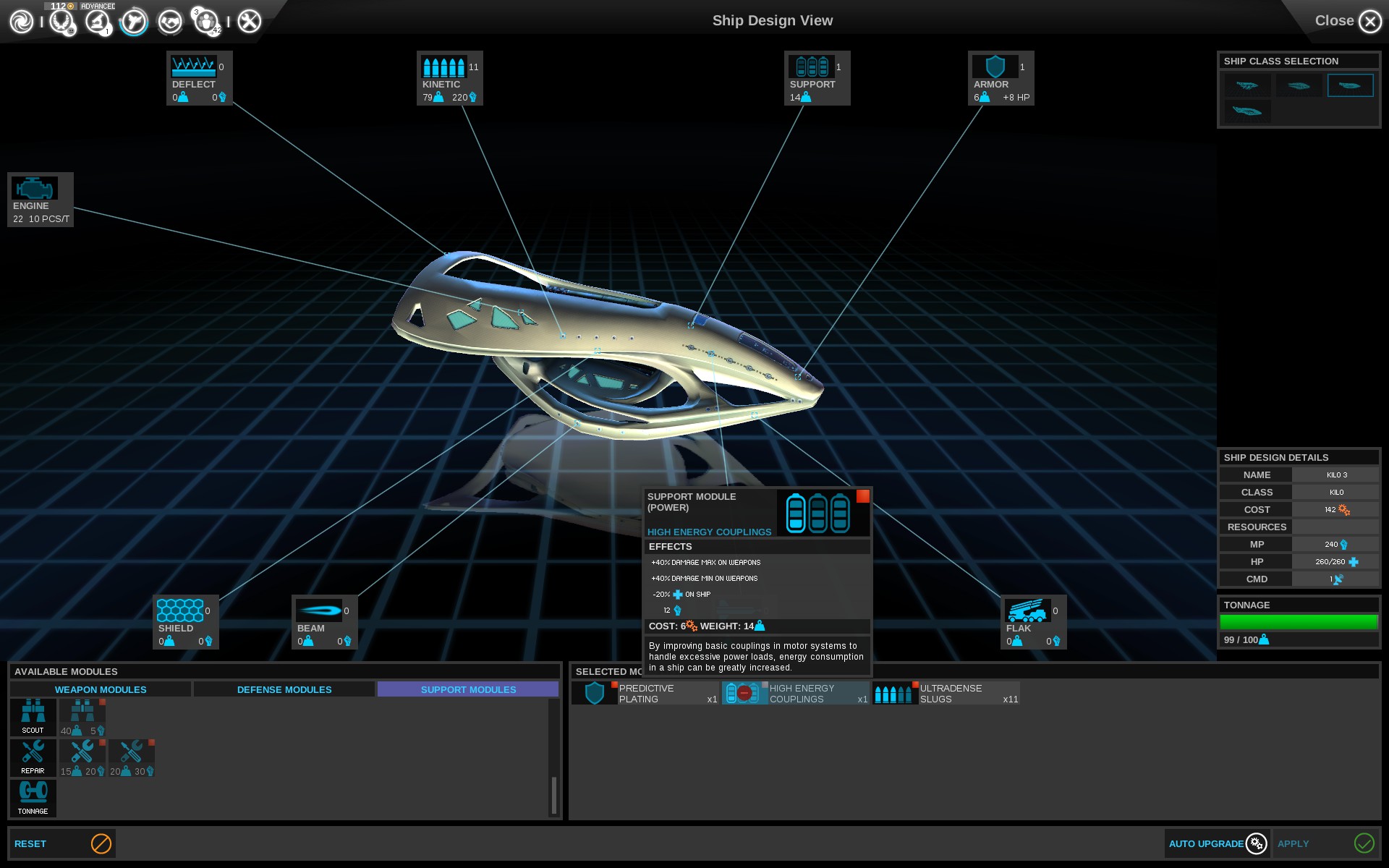
Task: Remove High Energy Couplings module
Action: click(744, 693)
